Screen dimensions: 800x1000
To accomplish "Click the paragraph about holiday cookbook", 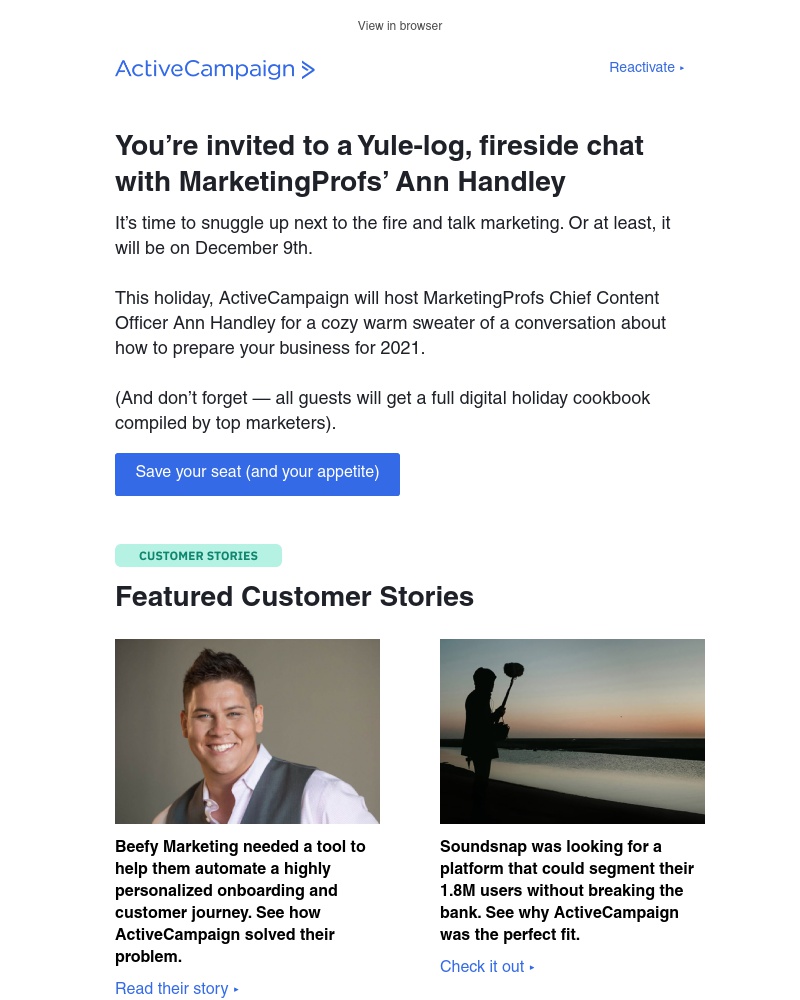I will pos(382,410).
